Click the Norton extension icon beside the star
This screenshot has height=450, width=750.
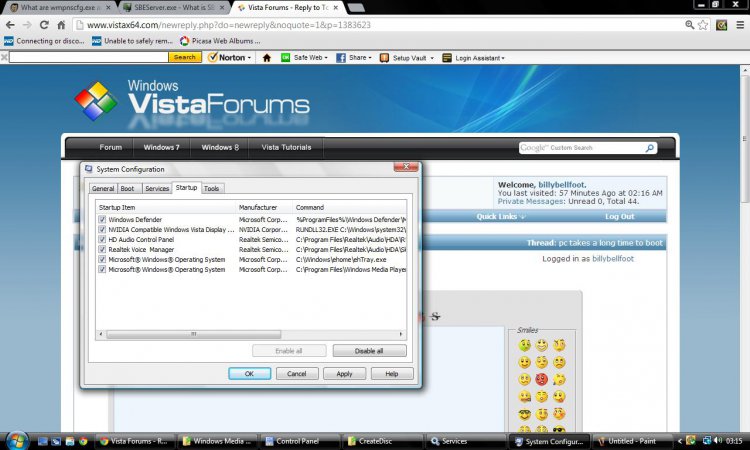click(721, 25)
